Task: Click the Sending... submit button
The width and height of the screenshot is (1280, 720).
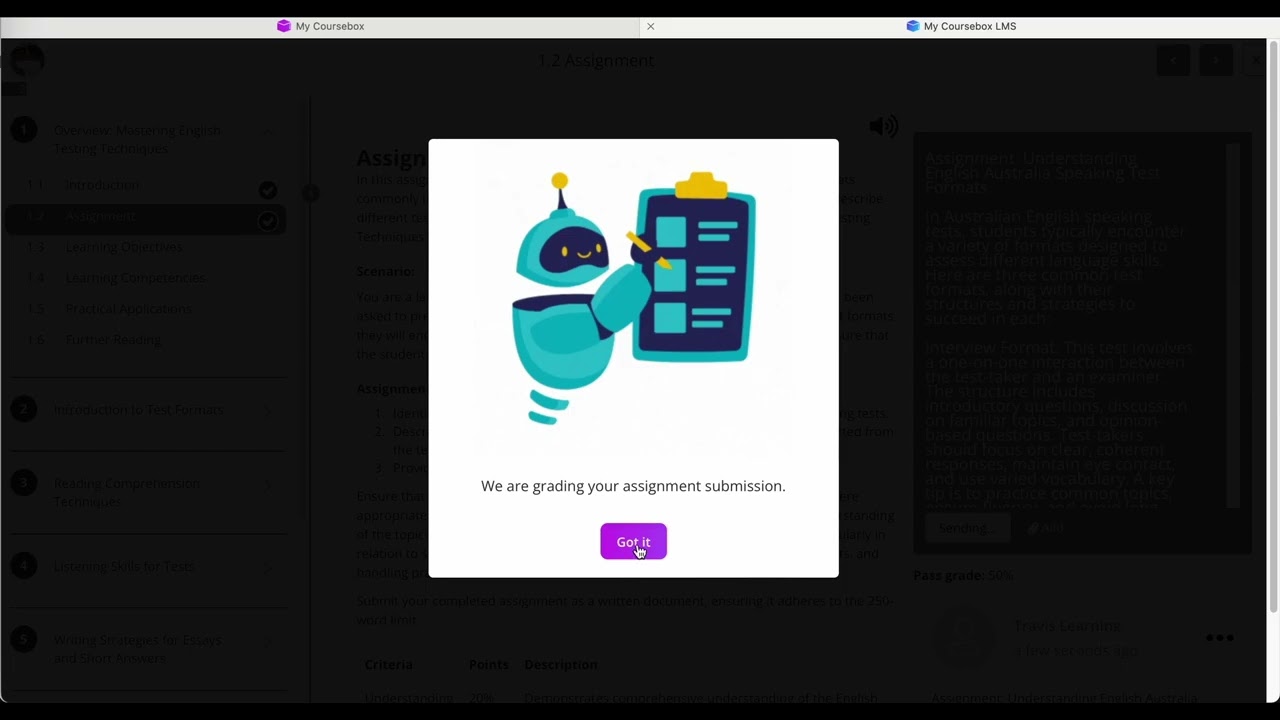Action: (967, 528)
